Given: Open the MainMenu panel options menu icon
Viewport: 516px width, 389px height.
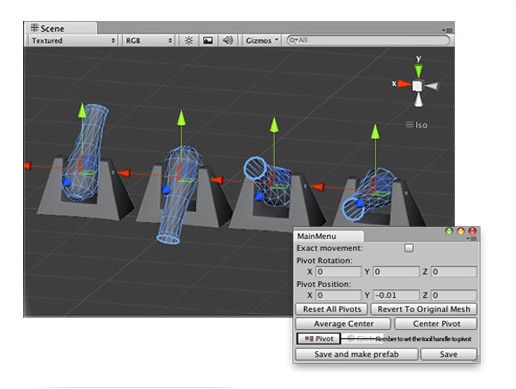Looking at the screenshot, I should click(472, 239).
